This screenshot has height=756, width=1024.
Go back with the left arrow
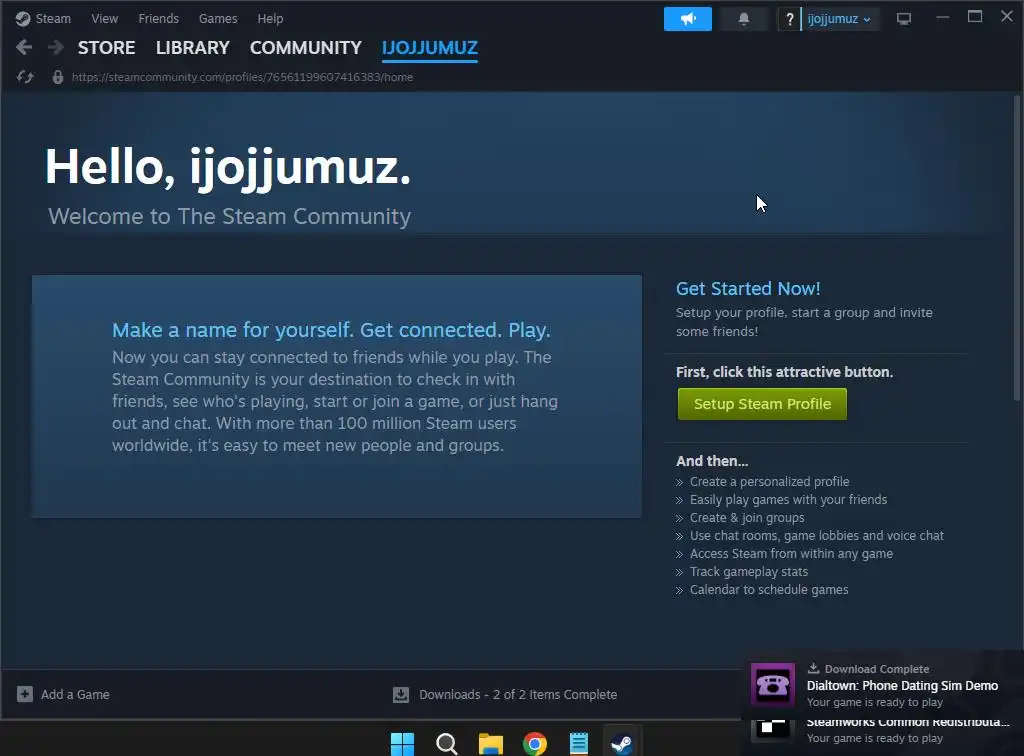pos(24,47)
